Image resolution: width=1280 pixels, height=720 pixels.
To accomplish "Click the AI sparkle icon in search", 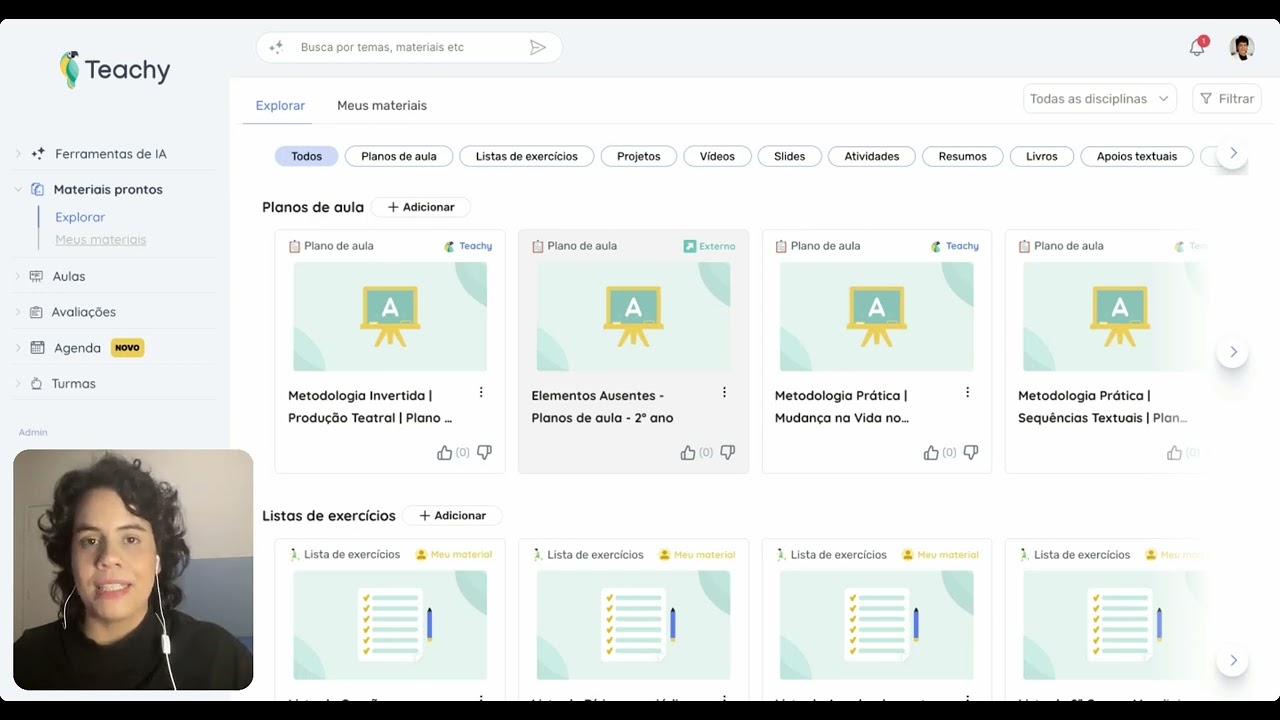I will tap(276, 47).
